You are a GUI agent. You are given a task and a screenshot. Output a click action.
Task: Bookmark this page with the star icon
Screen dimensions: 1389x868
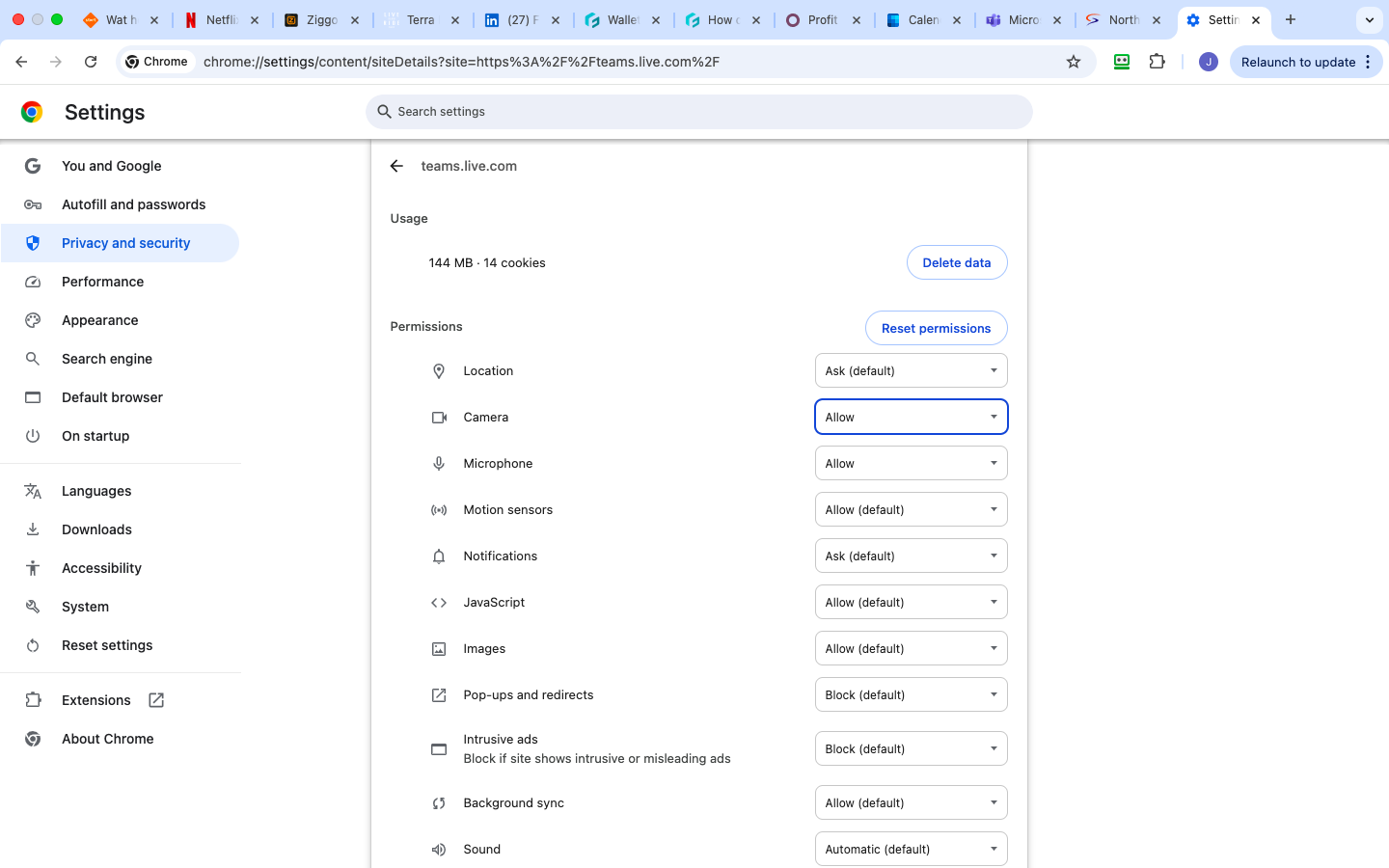point(1074,62)
